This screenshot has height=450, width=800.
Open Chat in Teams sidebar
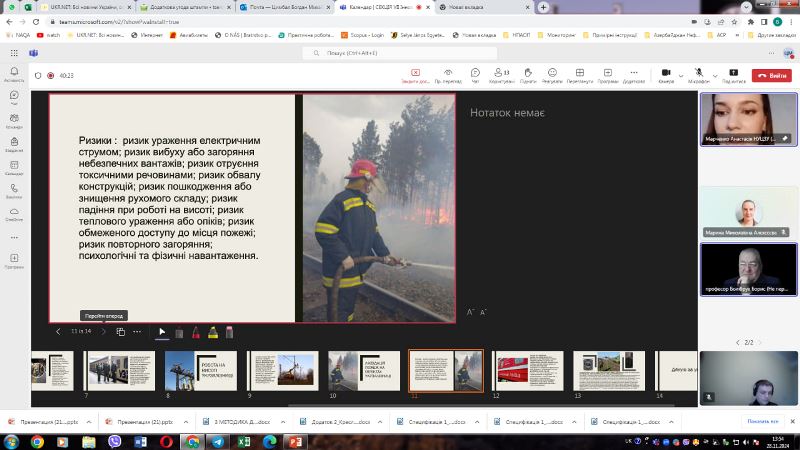tap(14, 98)
